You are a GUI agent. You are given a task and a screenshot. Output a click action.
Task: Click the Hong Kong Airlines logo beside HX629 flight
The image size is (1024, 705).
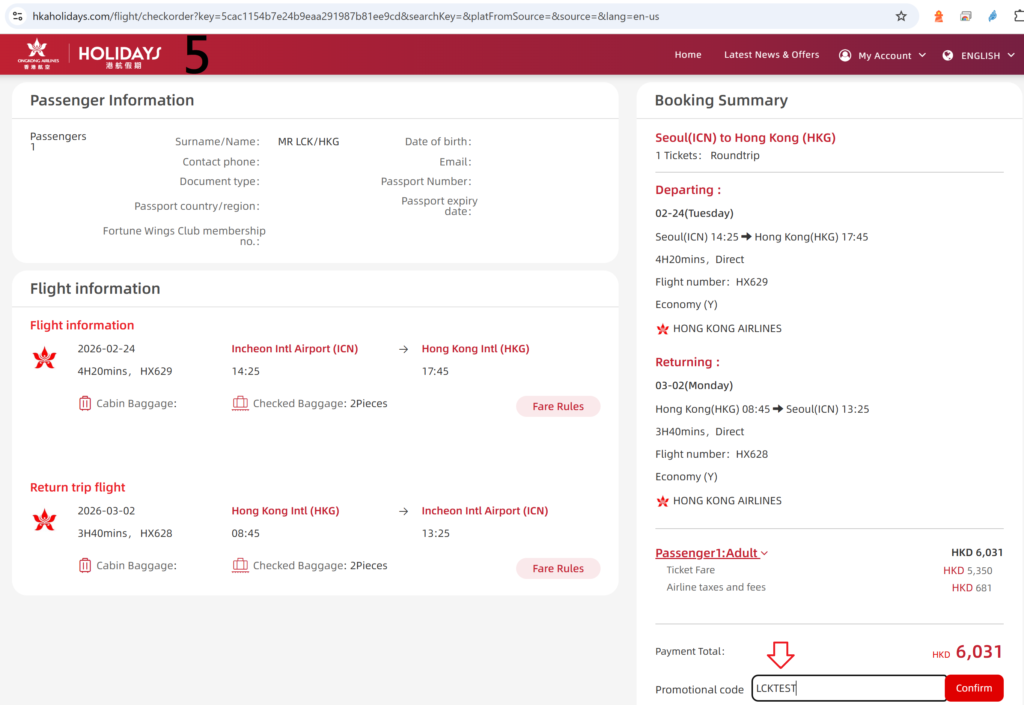(45, 358)
